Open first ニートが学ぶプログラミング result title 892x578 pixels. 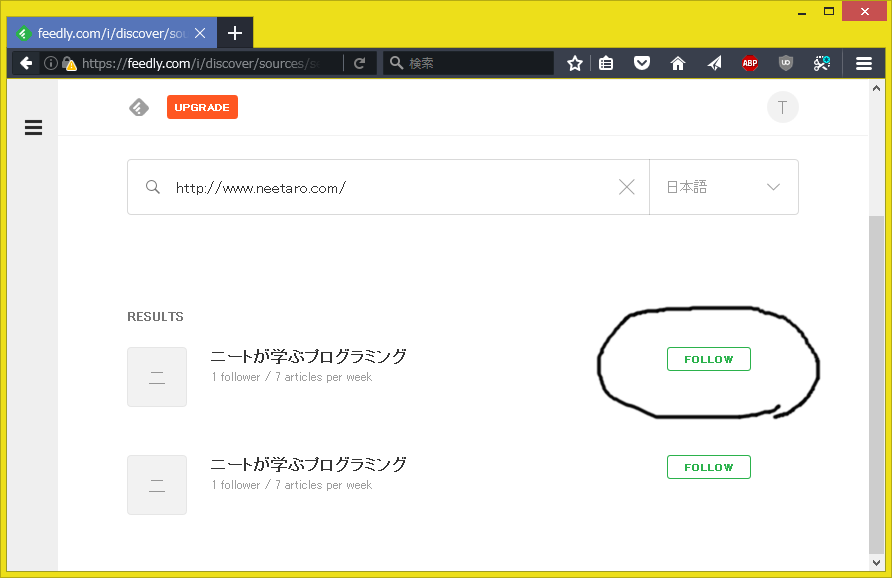point(308,356)
